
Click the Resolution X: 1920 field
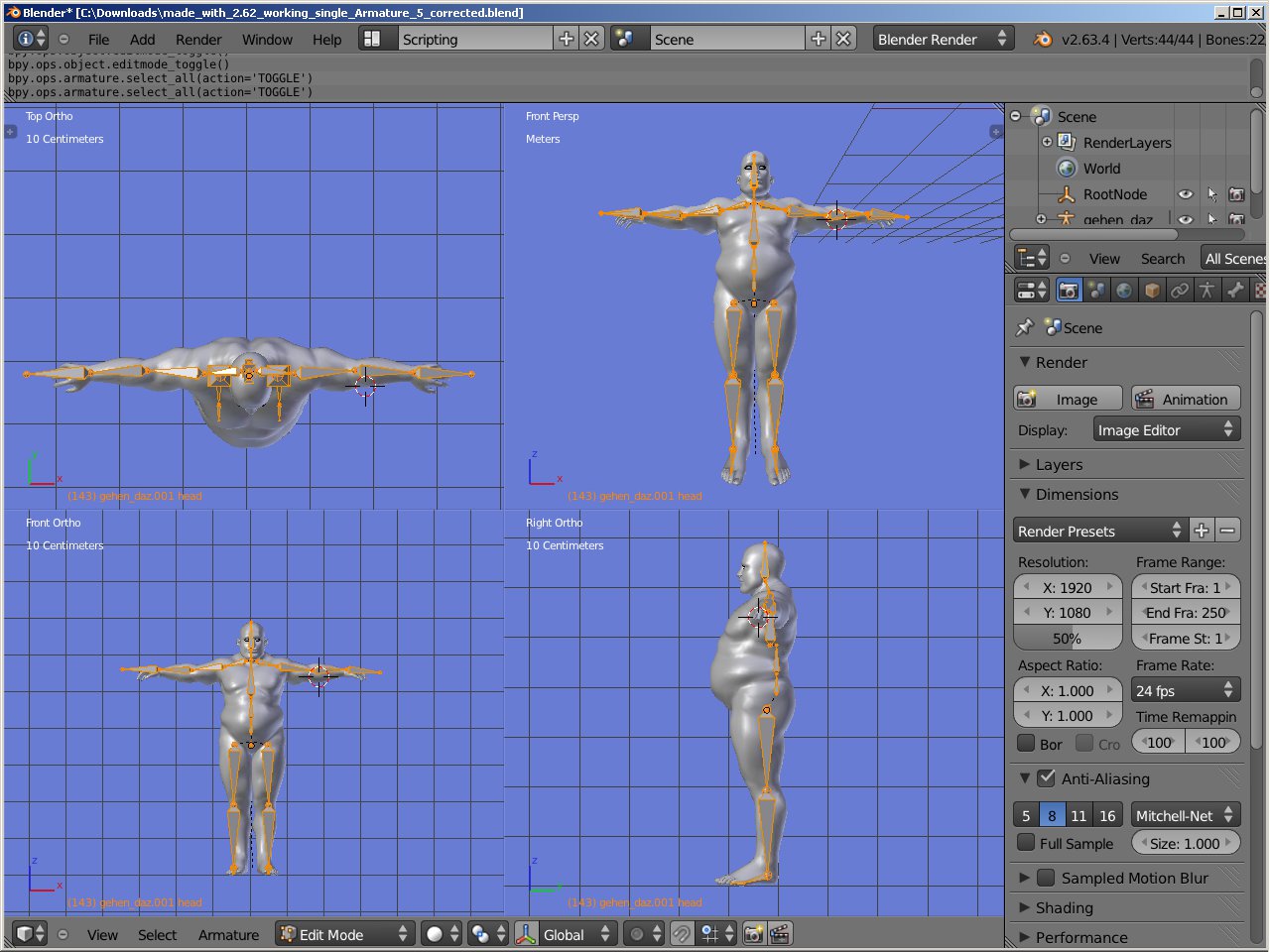[1068, 587]
